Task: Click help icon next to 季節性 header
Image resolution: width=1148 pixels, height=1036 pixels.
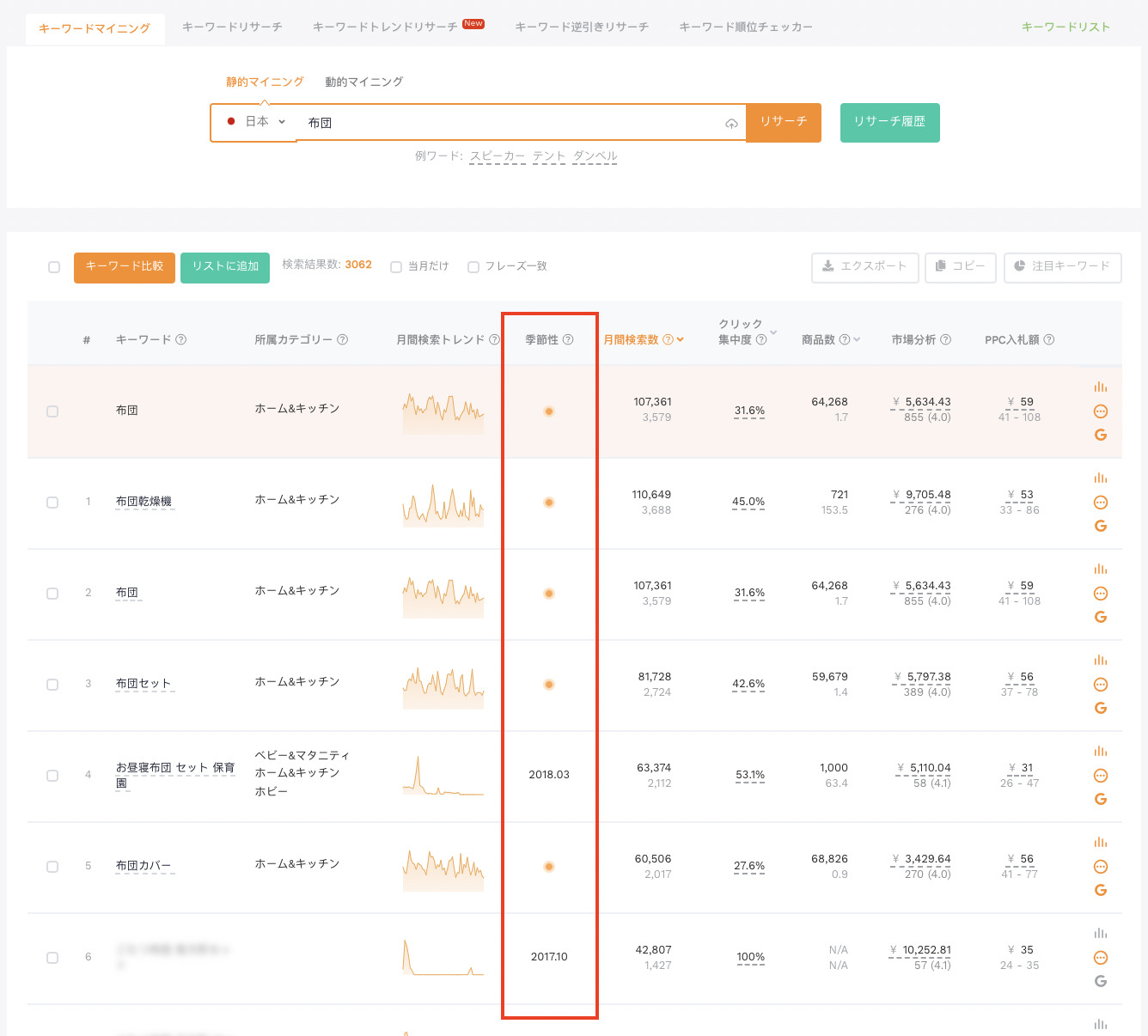Action: [x=568, y=340]
